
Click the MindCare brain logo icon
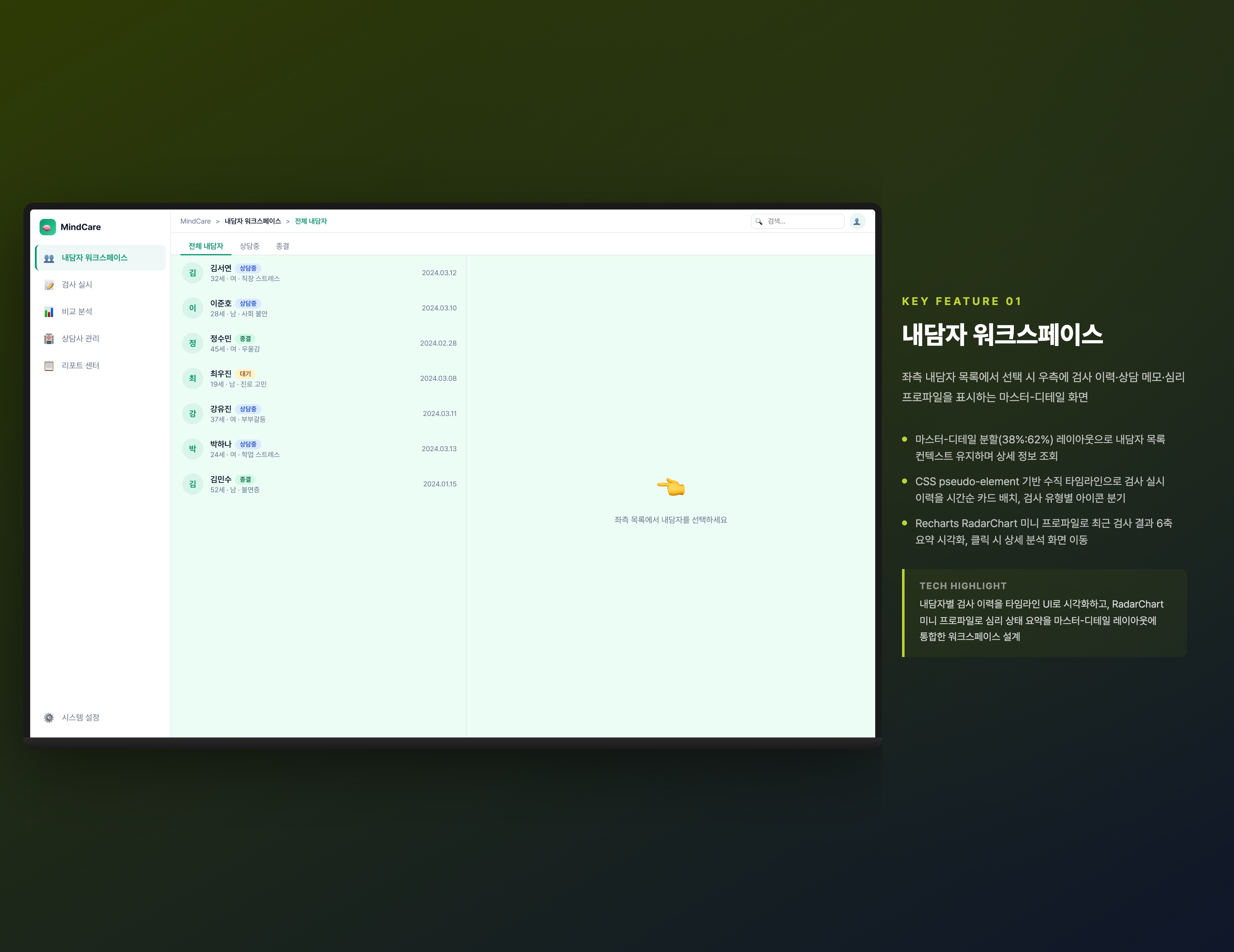tap(48, 227)
